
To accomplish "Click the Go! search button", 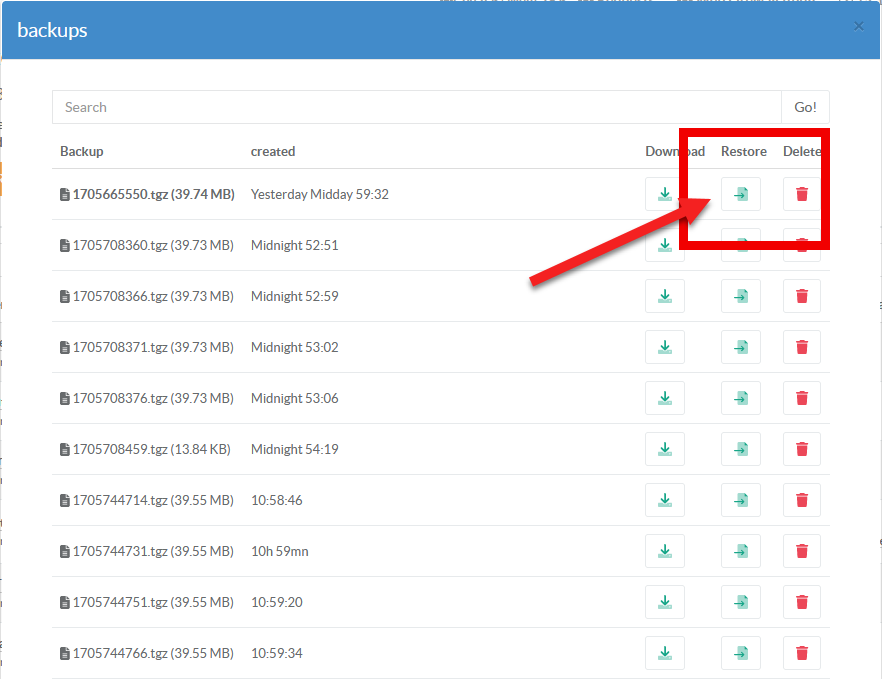I will pos(805,107).
